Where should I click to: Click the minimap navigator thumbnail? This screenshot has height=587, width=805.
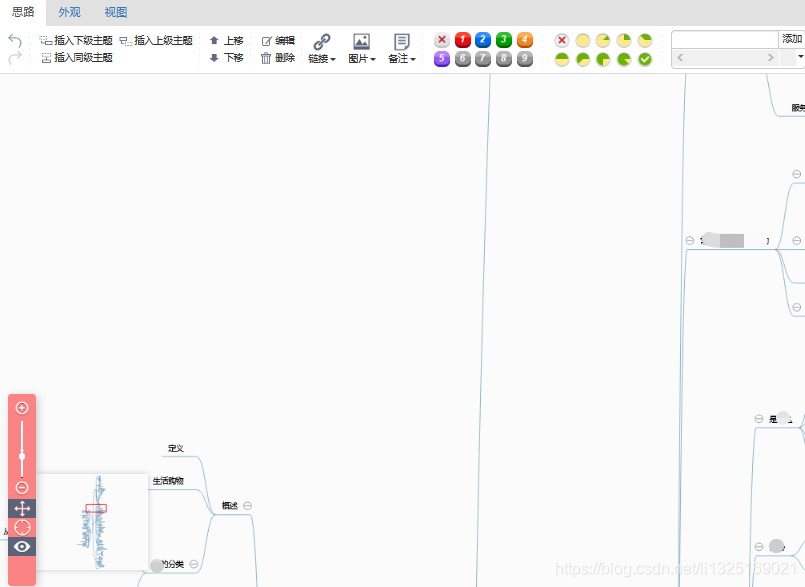[92, 522]
